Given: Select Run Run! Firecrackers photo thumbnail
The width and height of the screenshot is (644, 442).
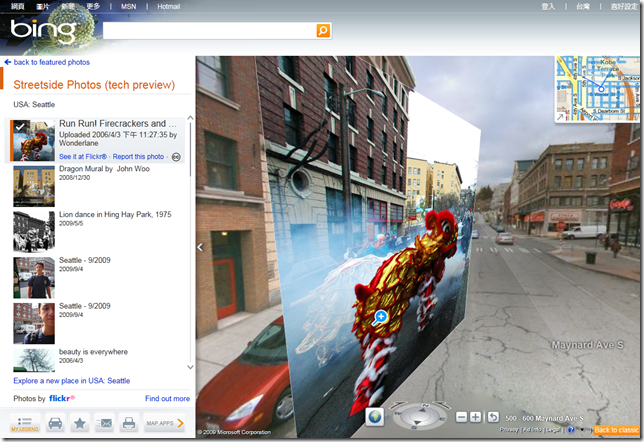Looking at the screenshot, I should pos(34,140).
